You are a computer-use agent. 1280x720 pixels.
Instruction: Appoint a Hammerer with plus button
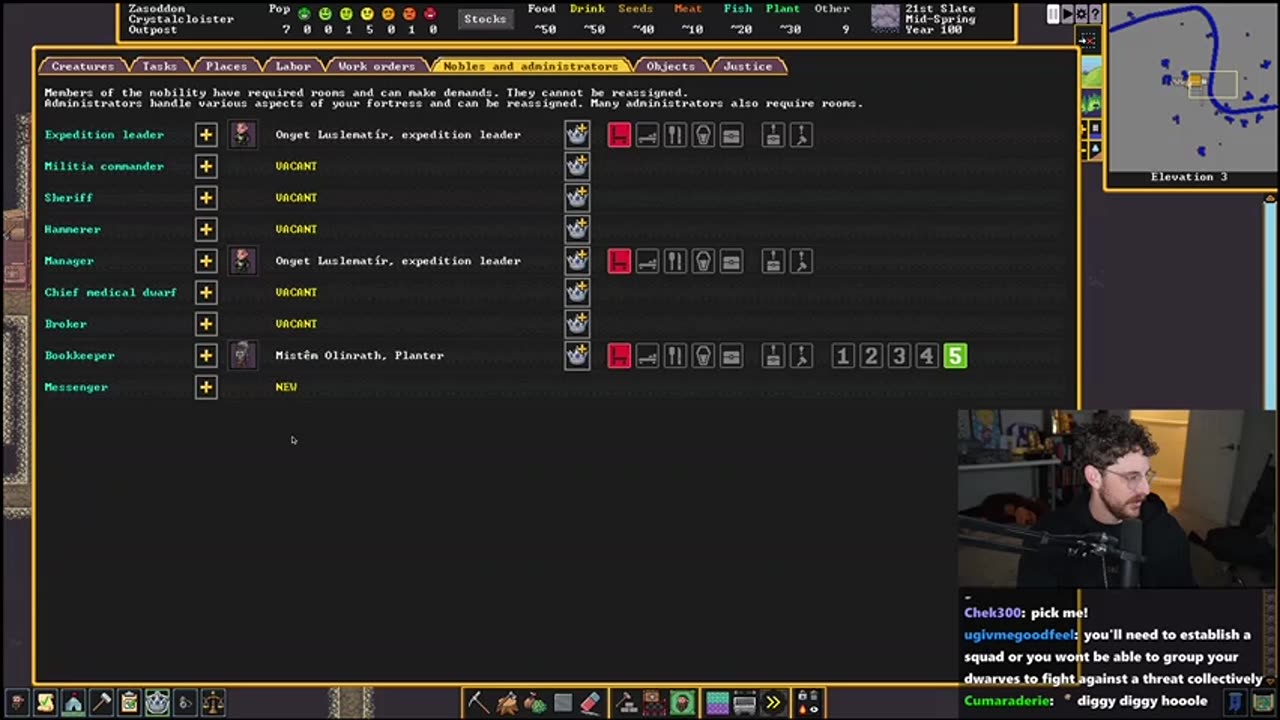pyautogui.click(x=206, y=229)
